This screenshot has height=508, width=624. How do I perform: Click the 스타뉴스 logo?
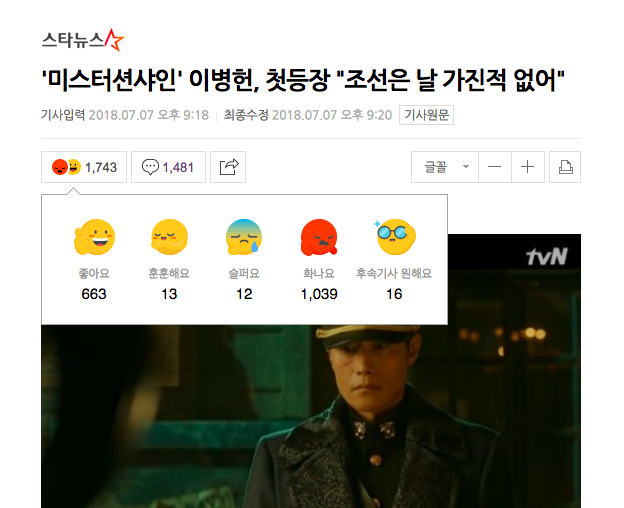(x=83, y=40)
